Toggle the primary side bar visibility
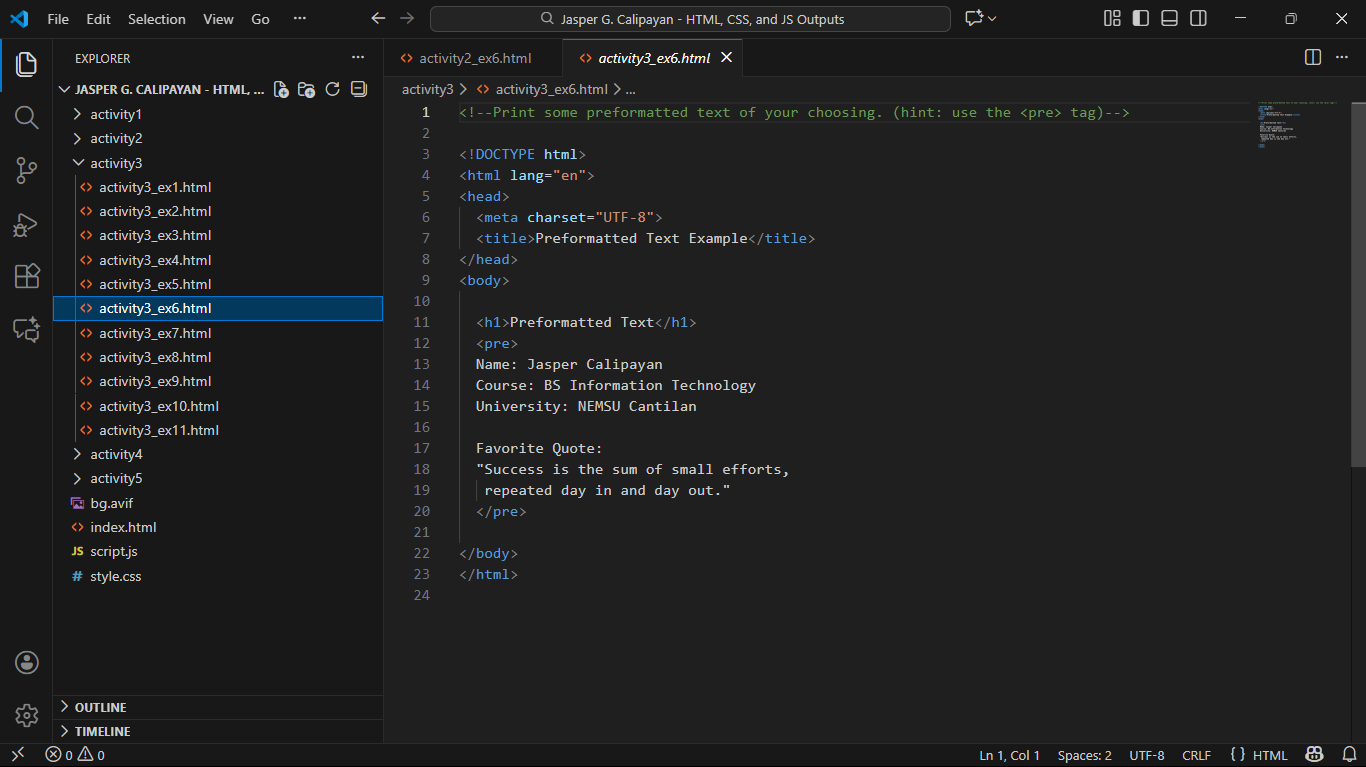This screenshot has width=1366, height=767. click(1140, 19)
